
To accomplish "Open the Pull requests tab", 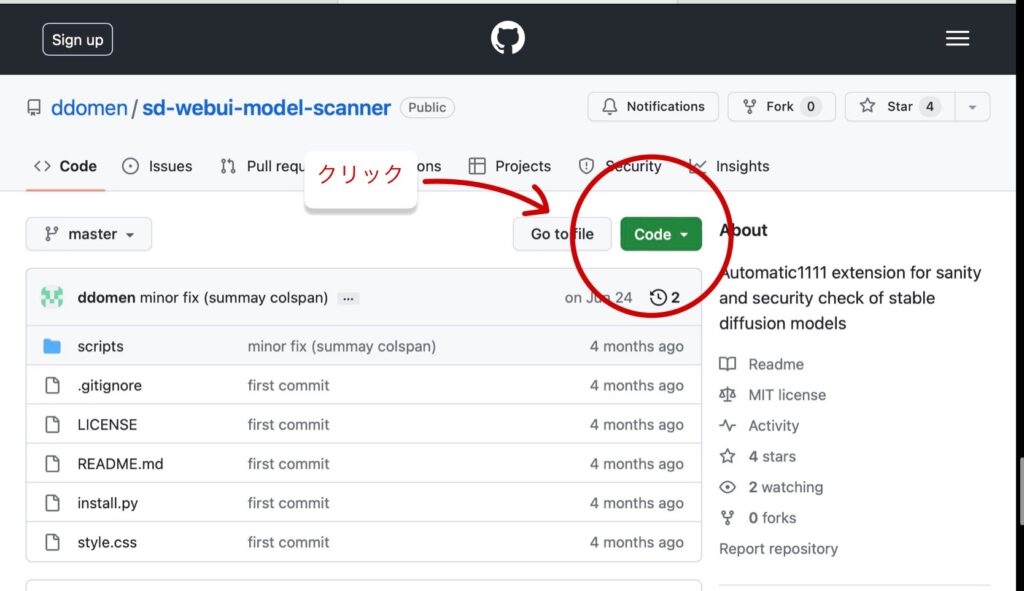I will pos(263,167).
